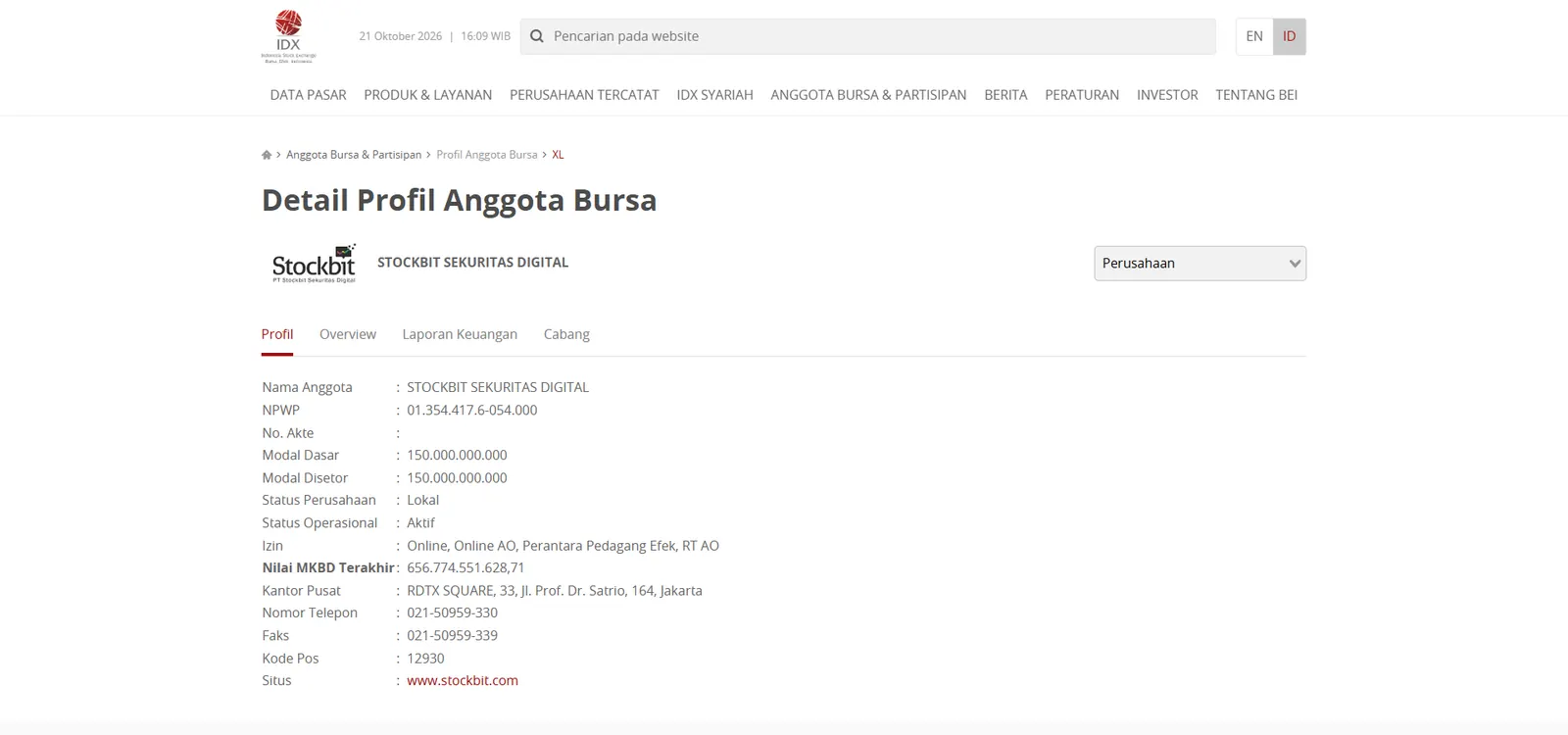Screen dimensions: 1568x735
Task: Click the IDX logo in the header
Action: point(288,36)
